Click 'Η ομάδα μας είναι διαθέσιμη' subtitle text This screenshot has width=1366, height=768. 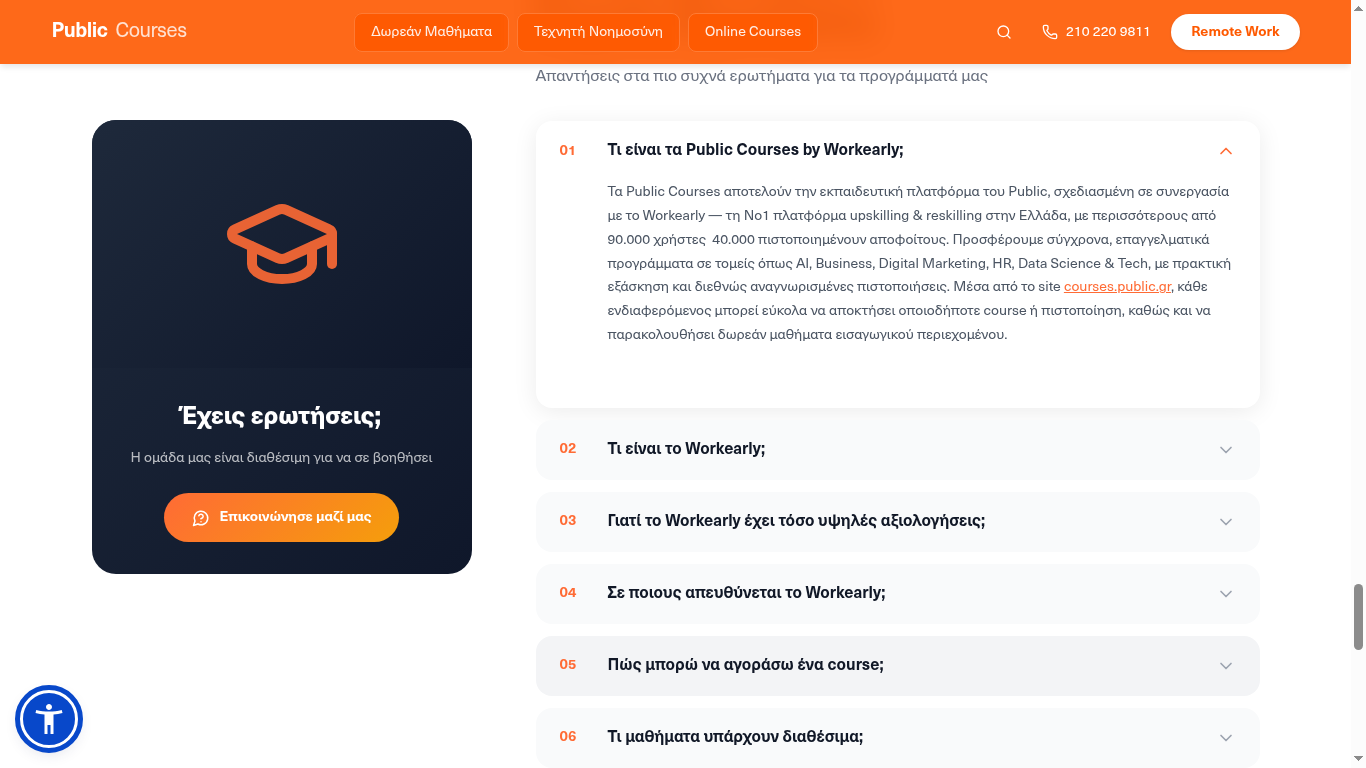click(281, 458)
